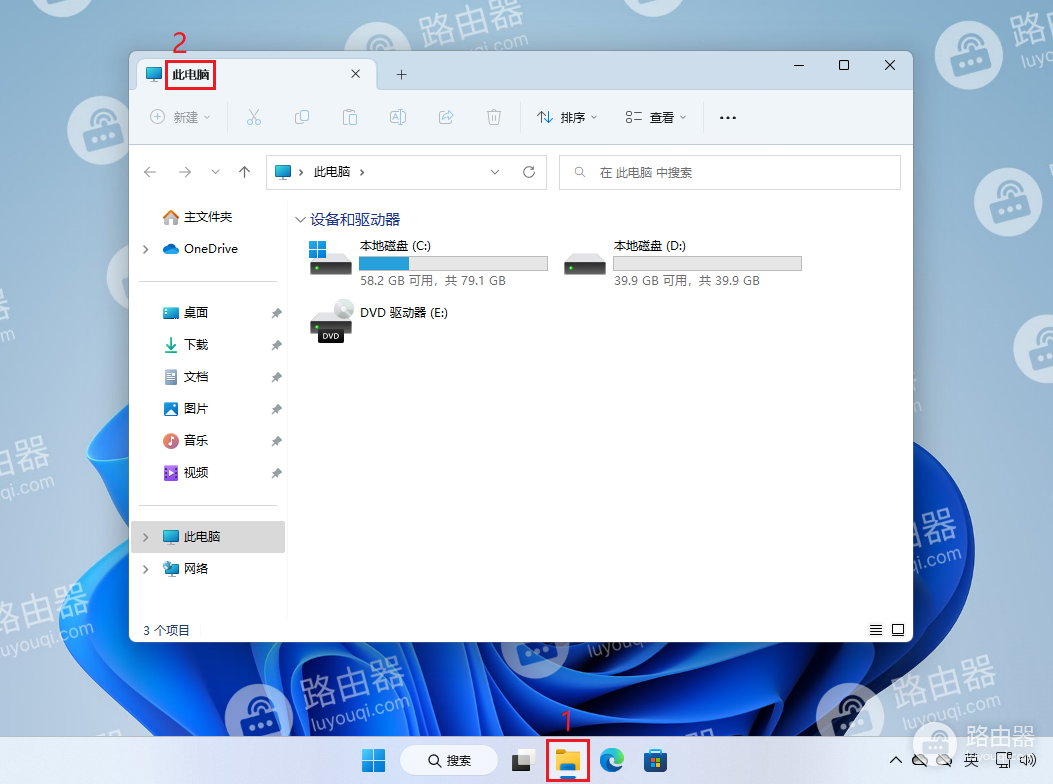1053x784 pixels.
Task: Open the See more (...) menu
Action: 727,117
